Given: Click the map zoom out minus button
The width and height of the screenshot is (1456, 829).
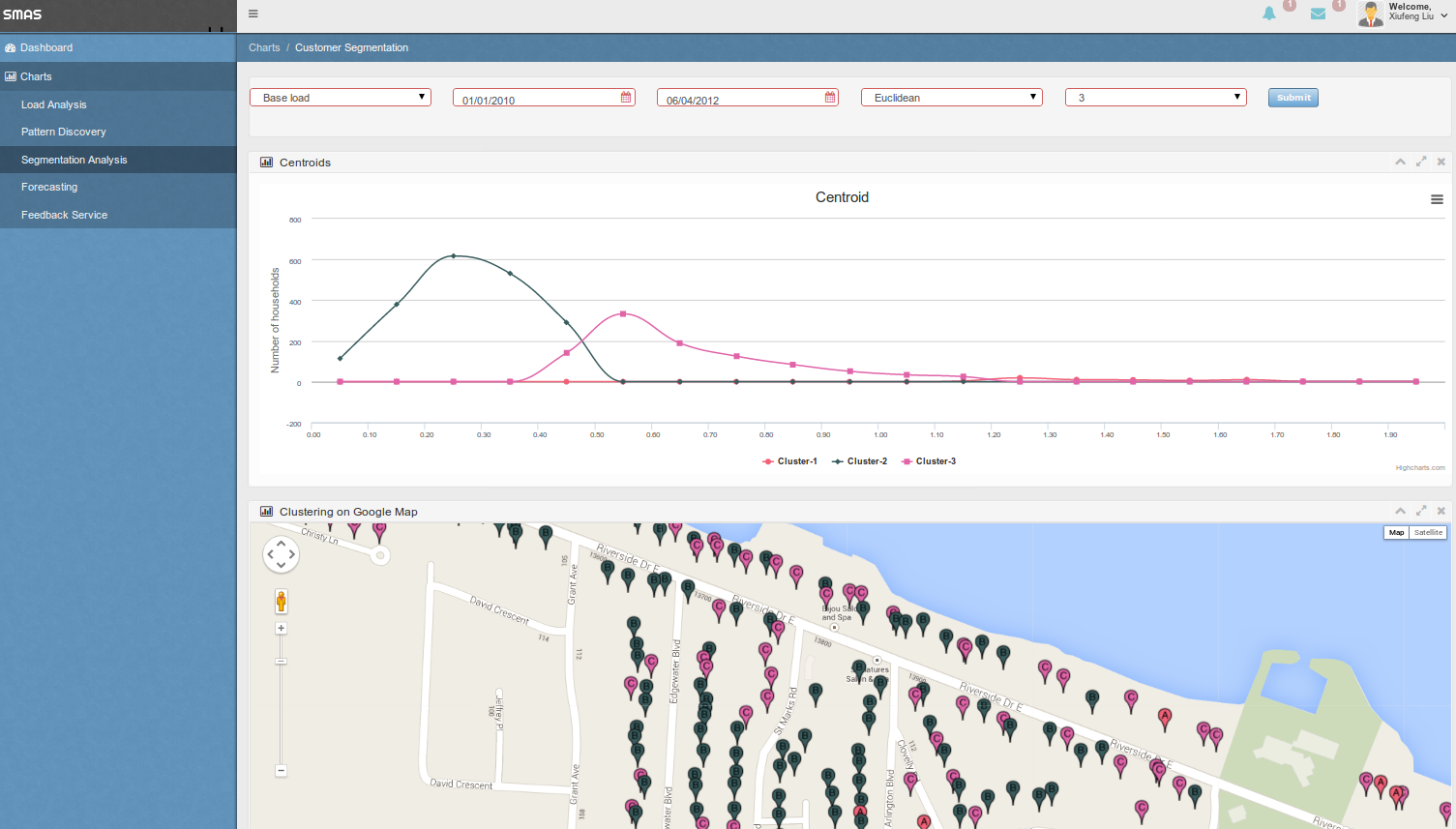Looking at the screenshot, I should (x=281, y=771).
